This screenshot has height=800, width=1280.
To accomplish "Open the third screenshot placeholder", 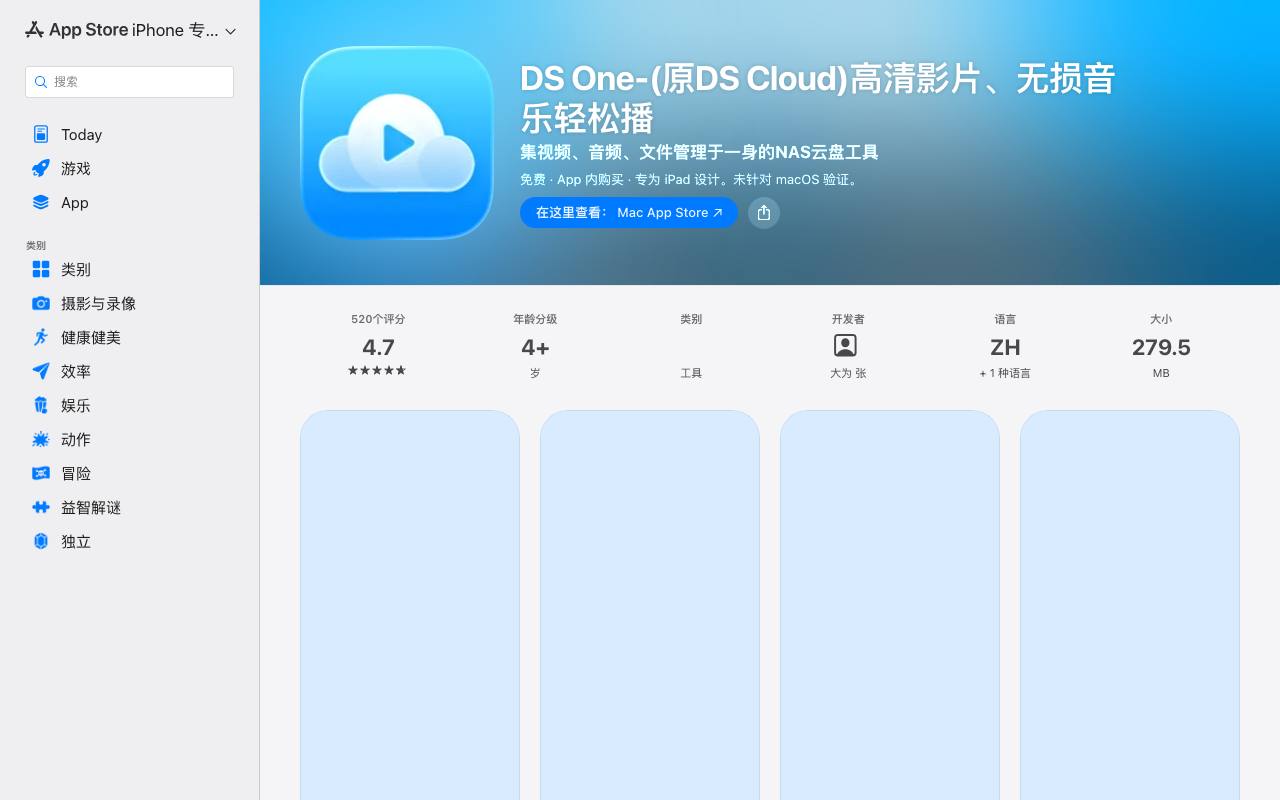I will point(890,605).
